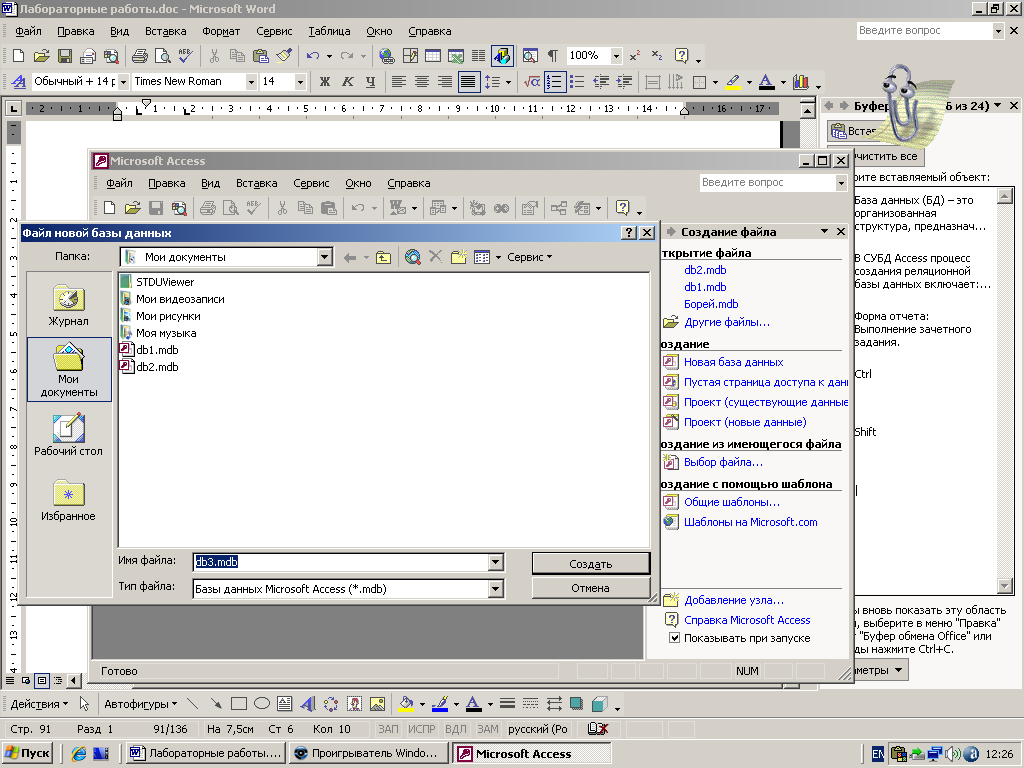Expand Word's zoom 100% dropdown

[616, 56]
